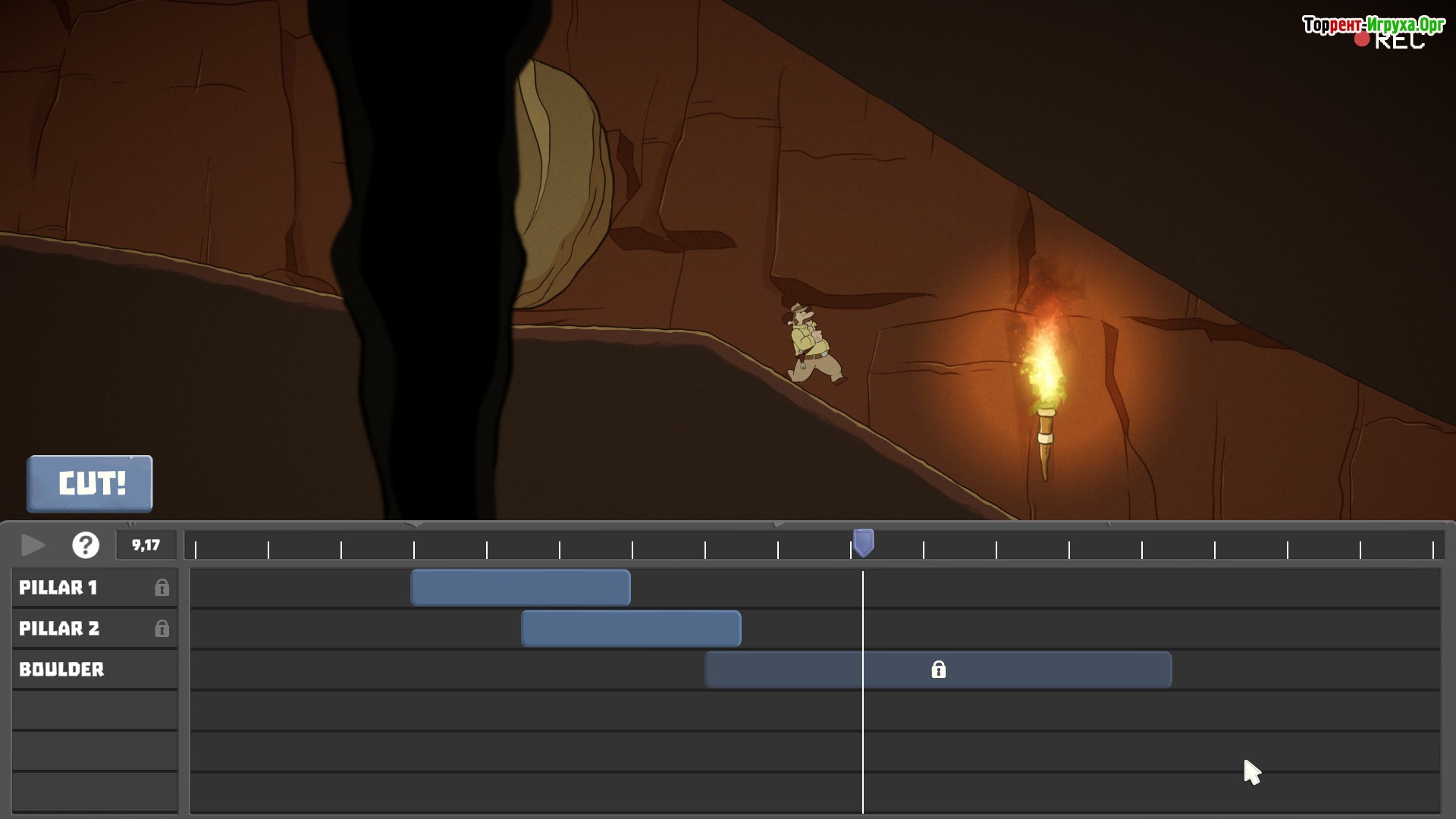Toggle the Pillar 1 track lock
This screenshot has width=1456, height=819.
(162, 588)
